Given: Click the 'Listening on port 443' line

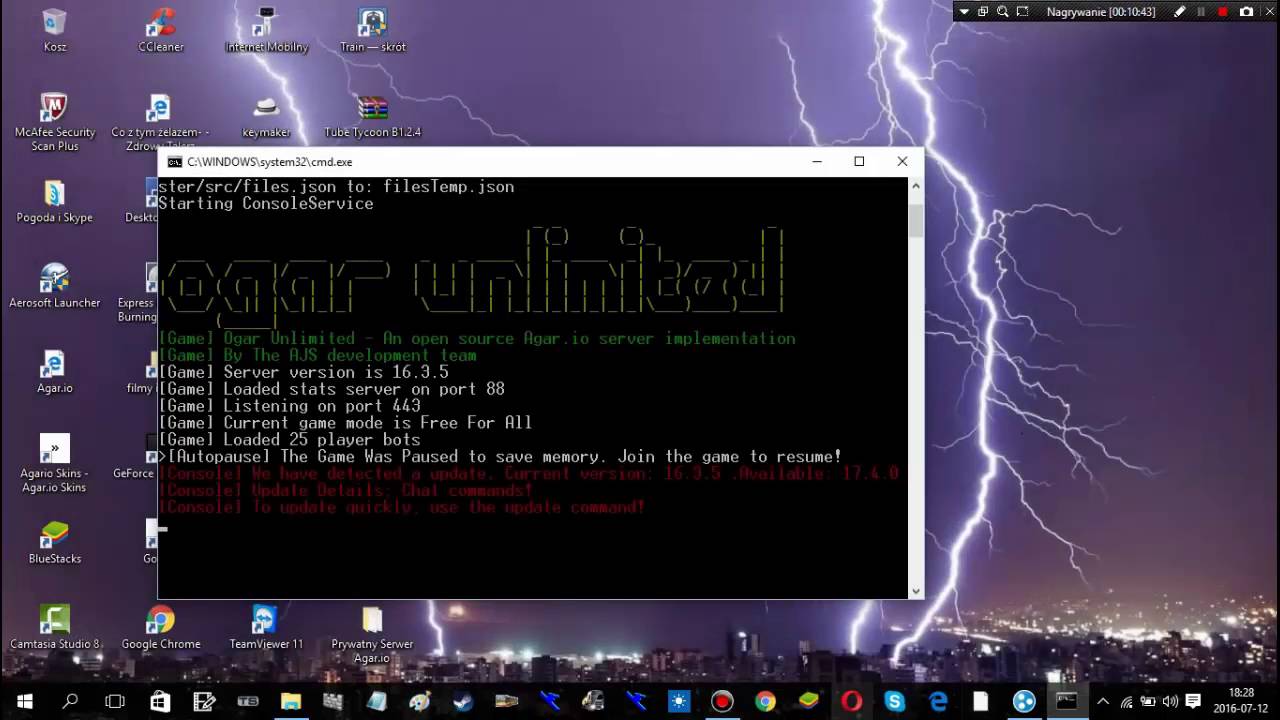Looking at the screenshot, I should (x=290, y=406).
